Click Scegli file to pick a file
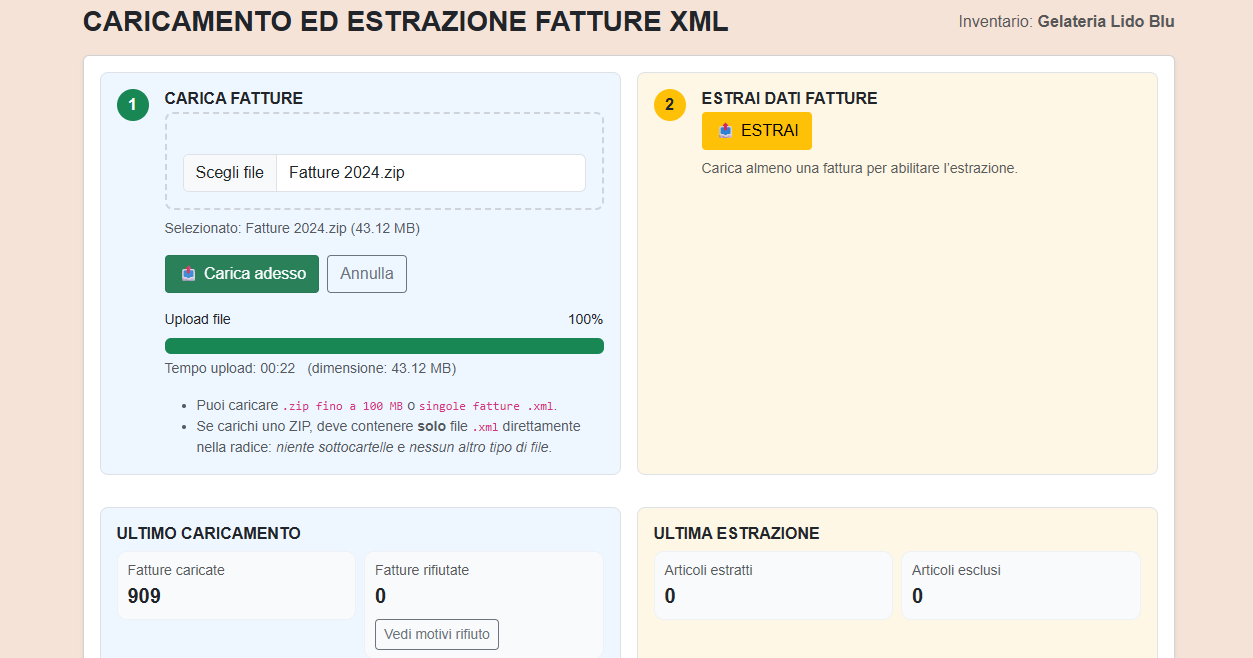Image resolution: width=1253 pixels, height=658 pixels. 228,172
